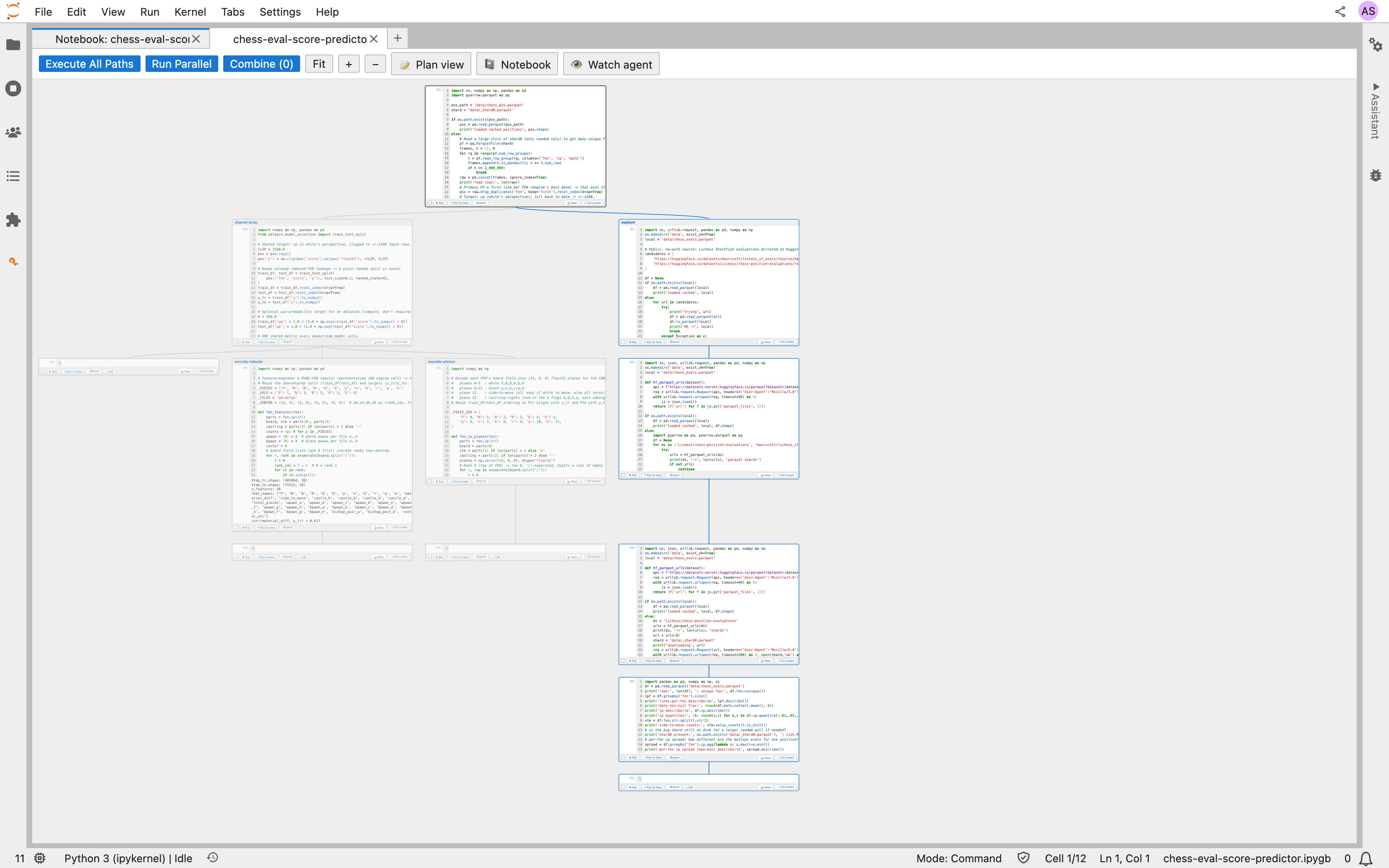This screenshot has width=1389, height=868.
Task: Click the history clock icon in status bar
Action: pos(212,858)
